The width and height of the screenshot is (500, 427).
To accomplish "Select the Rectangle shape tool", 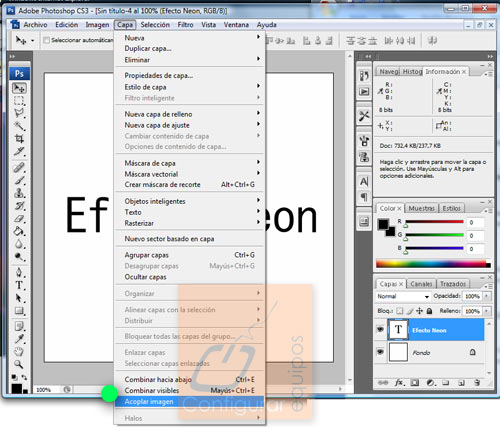I will [x=19, y=310].
